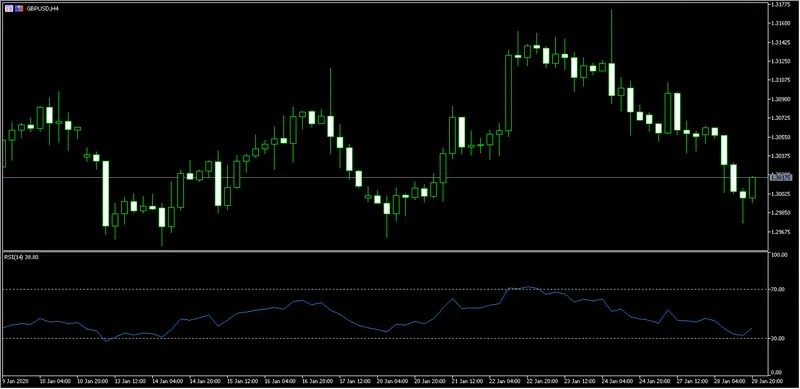The height and width of the screenshot is (389, 800).
Task: Click the highlighted current price tag
Action: pyautogui.click(x=782, y=177)
